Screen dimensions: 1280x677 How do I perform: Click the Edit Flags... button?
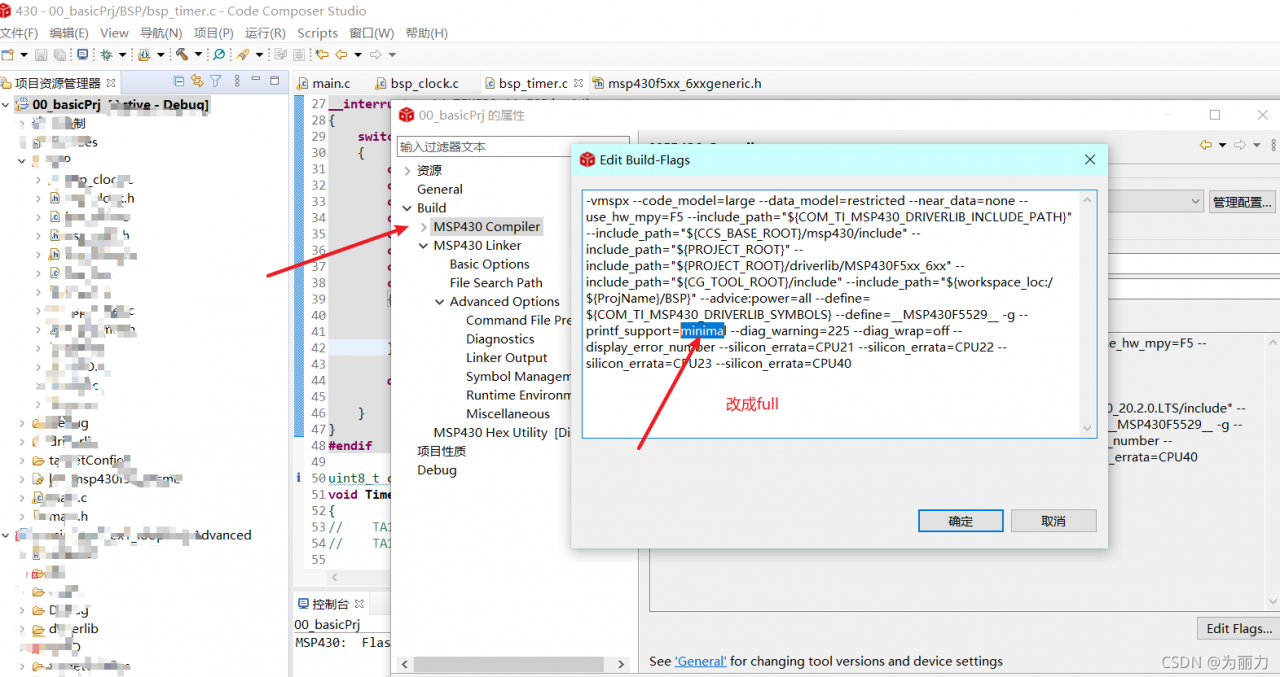1239,629
